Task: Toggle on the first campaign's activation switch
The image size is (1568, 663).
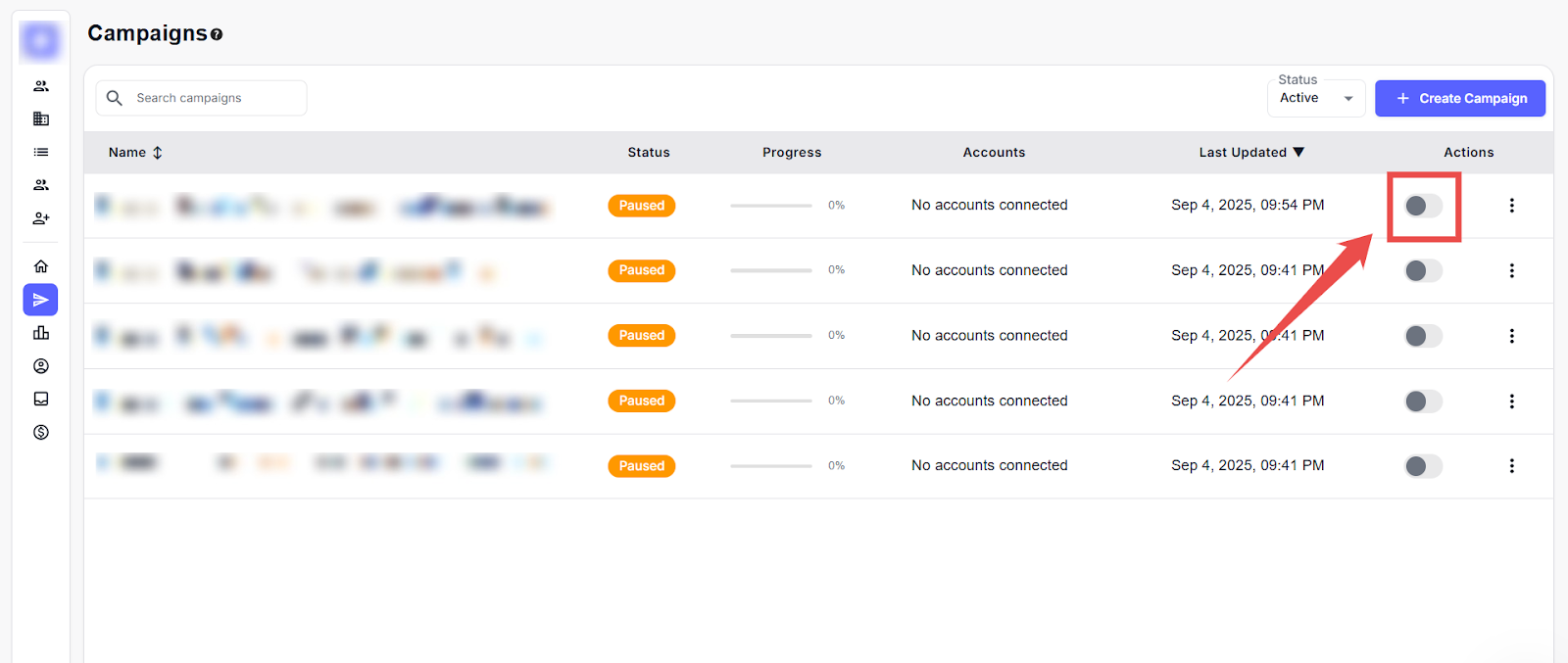Action: 1423,206
